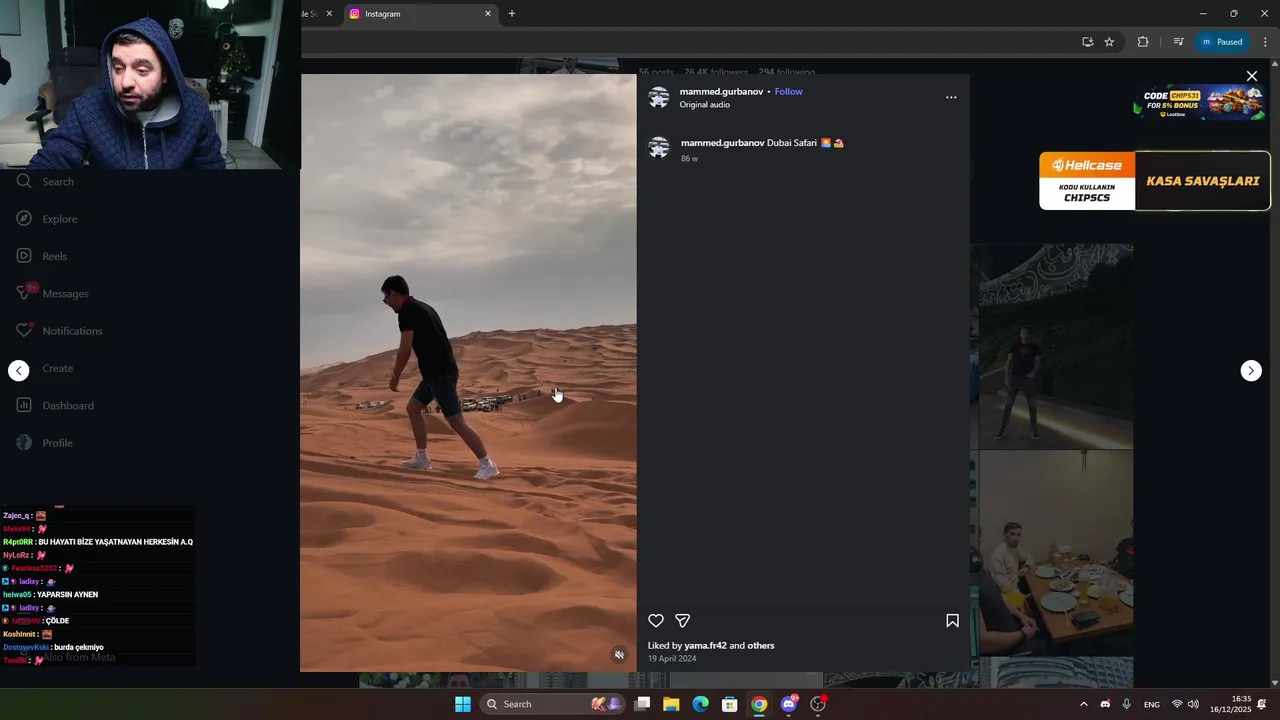This screenshot has height=720, width=1280.
Task: Open Messages in the Instagram sidebar
Action: 52,294
